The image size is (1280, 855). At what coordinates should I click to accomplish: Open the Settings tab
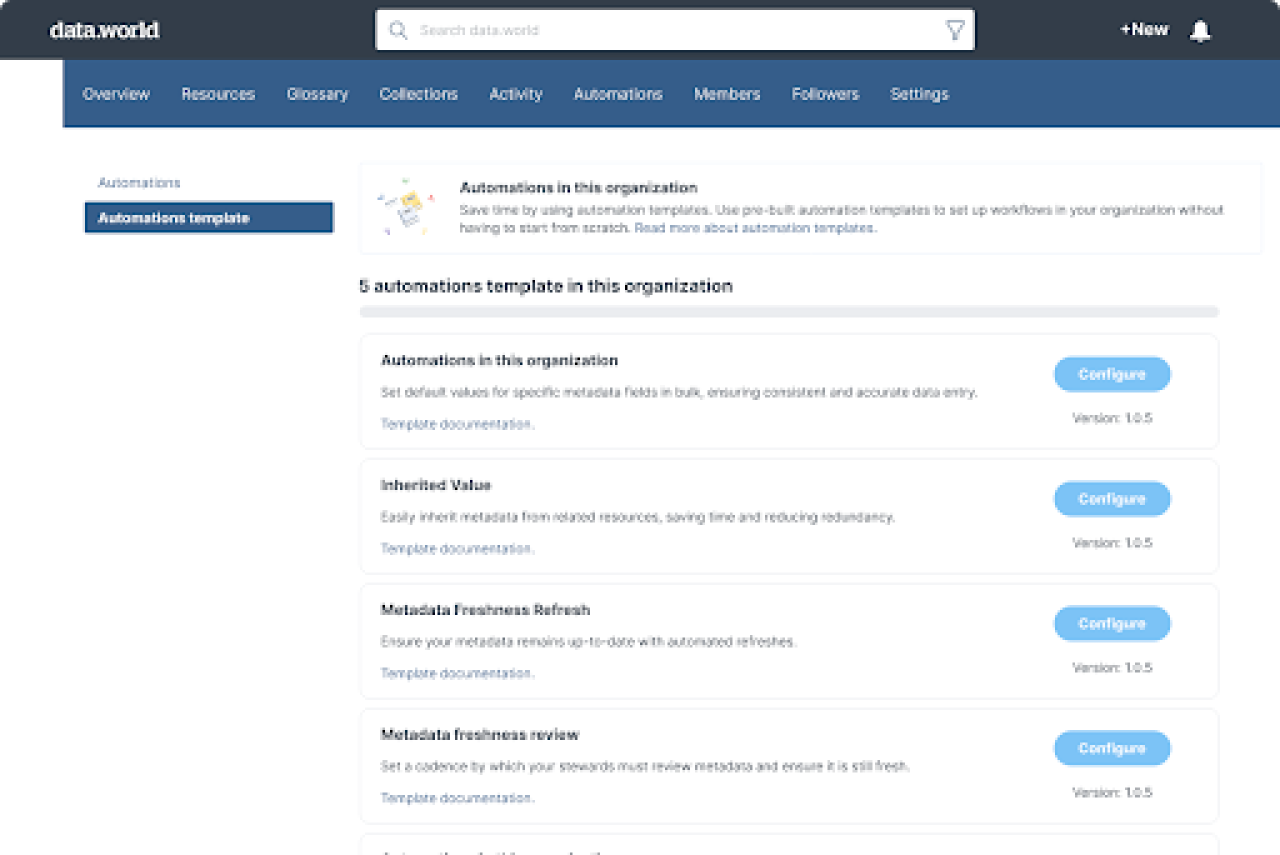click(919, 94)
